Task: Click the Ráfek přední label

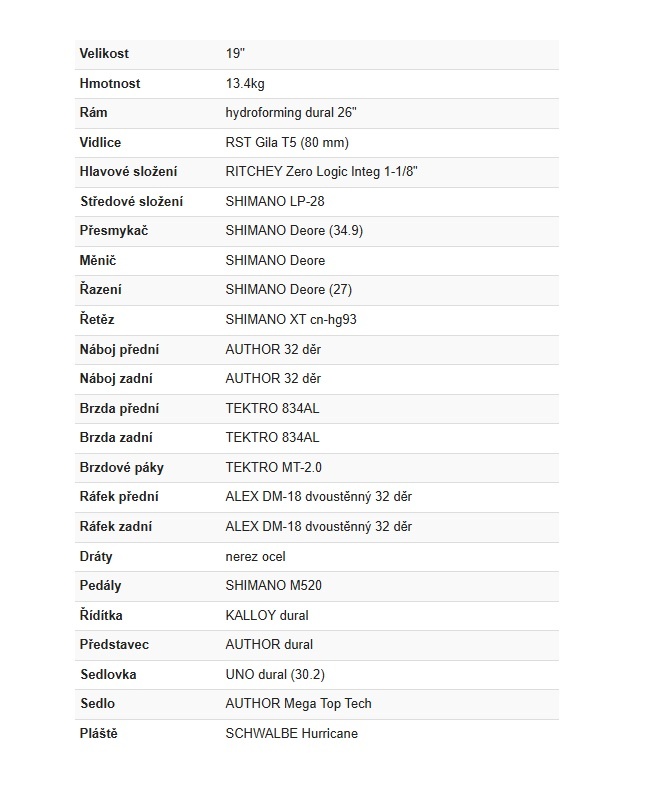Action: click(119, 497)
